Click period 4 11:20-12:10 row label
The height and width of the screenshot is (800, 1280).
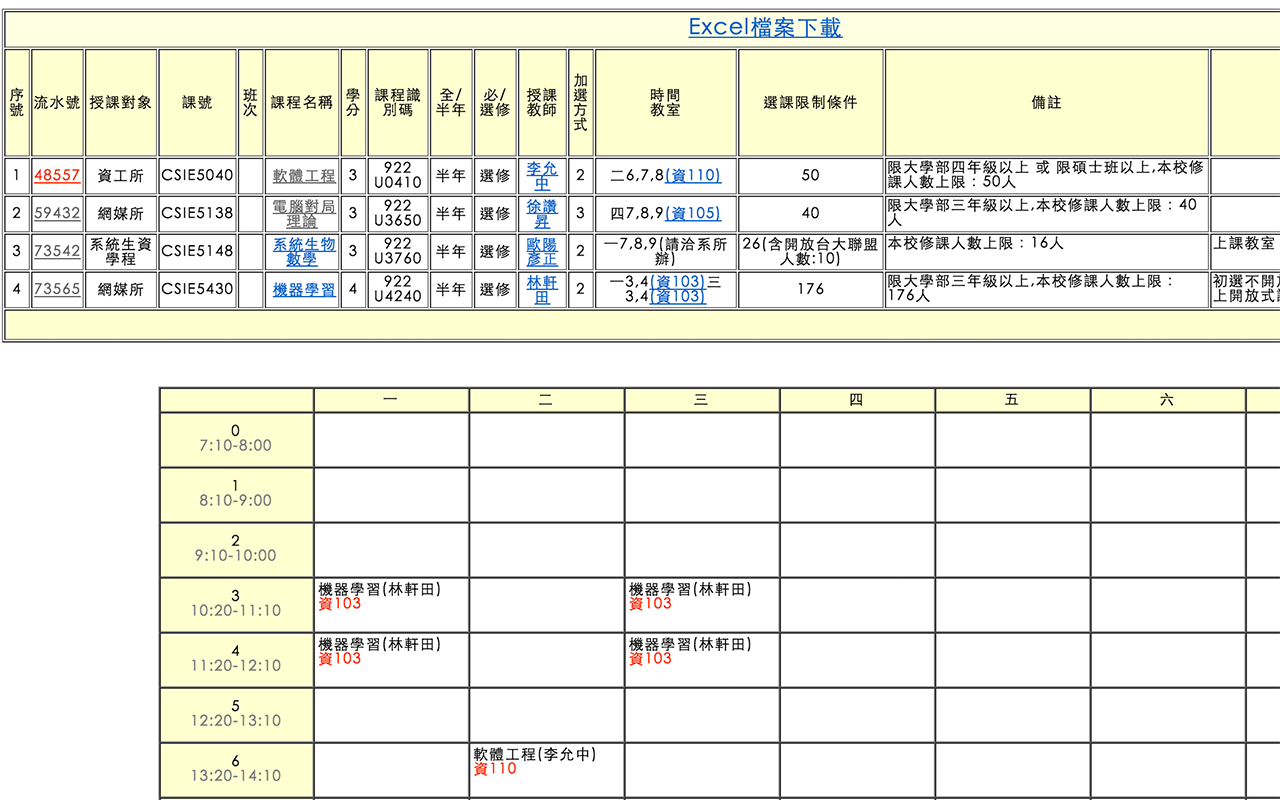[236, 659]
